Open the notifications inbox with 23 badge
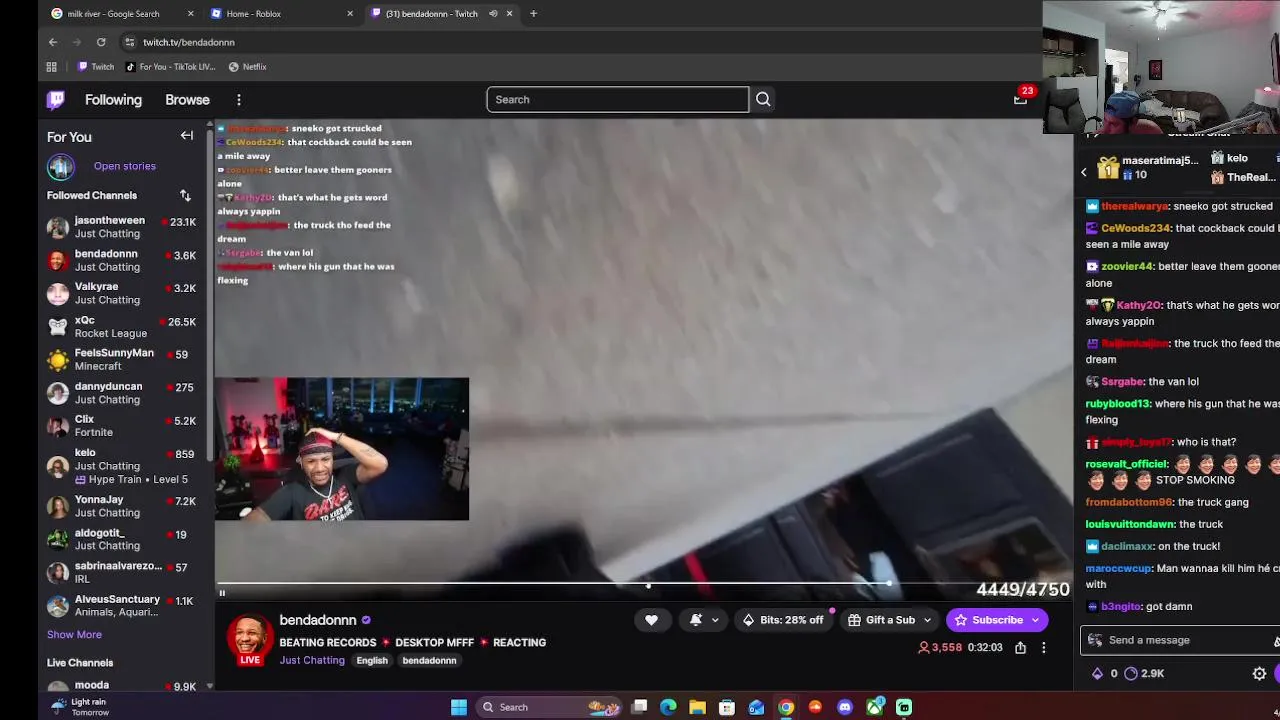 click(1021, 98)
